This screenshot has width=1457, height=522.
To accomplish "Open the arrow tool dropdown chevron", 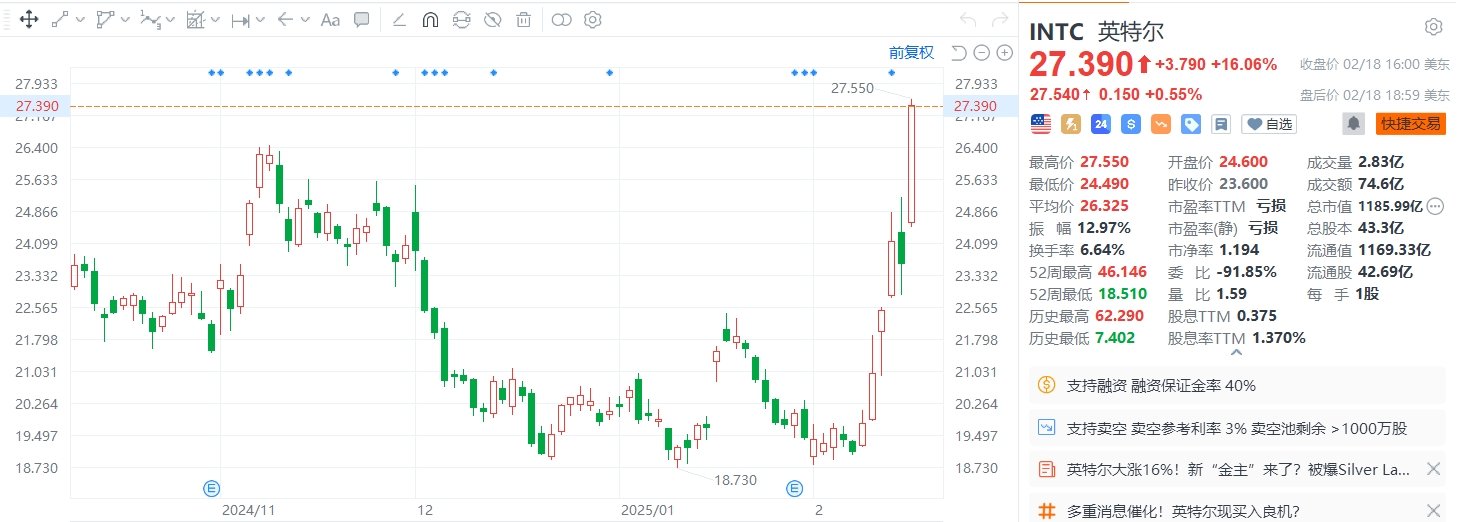I will 305,19.
